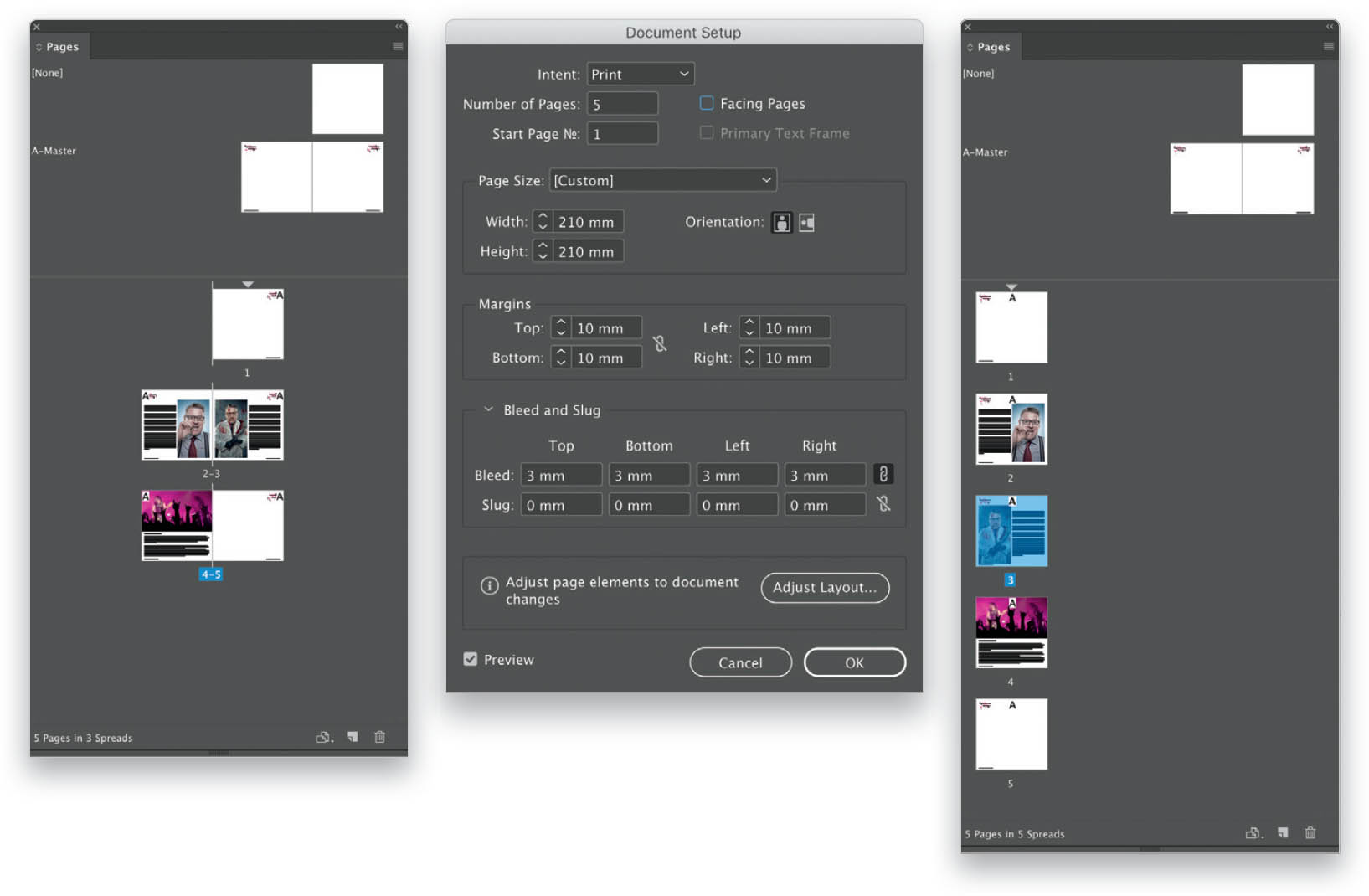Tick the Primary Text Frame checkbox
The height and width of the screenshot is (896, 1369).
click(x=707, y=133)
